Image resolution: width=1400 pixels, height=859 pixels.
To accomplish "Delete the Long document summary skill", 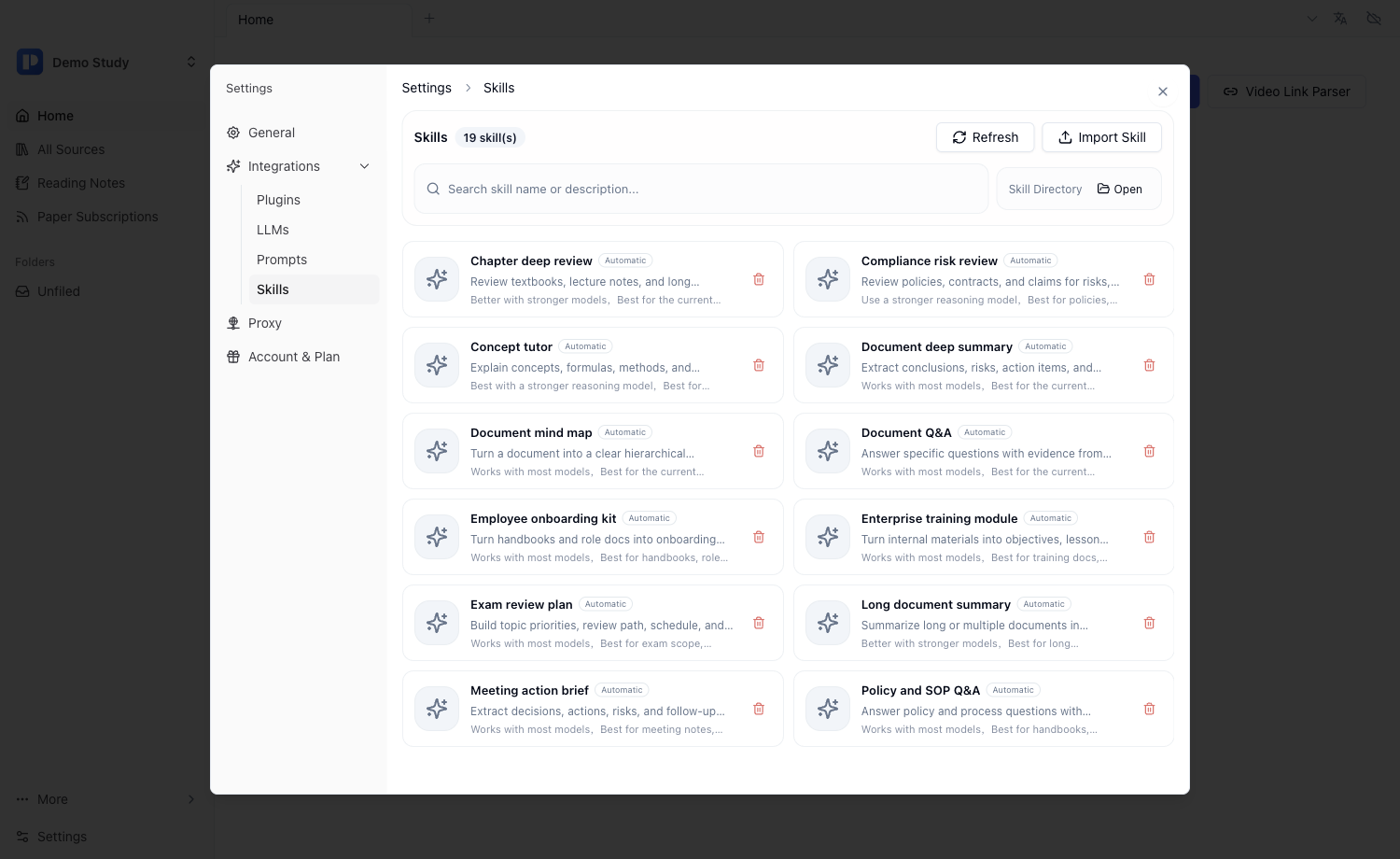I will pyautogui.click(x=1149, y=623).
